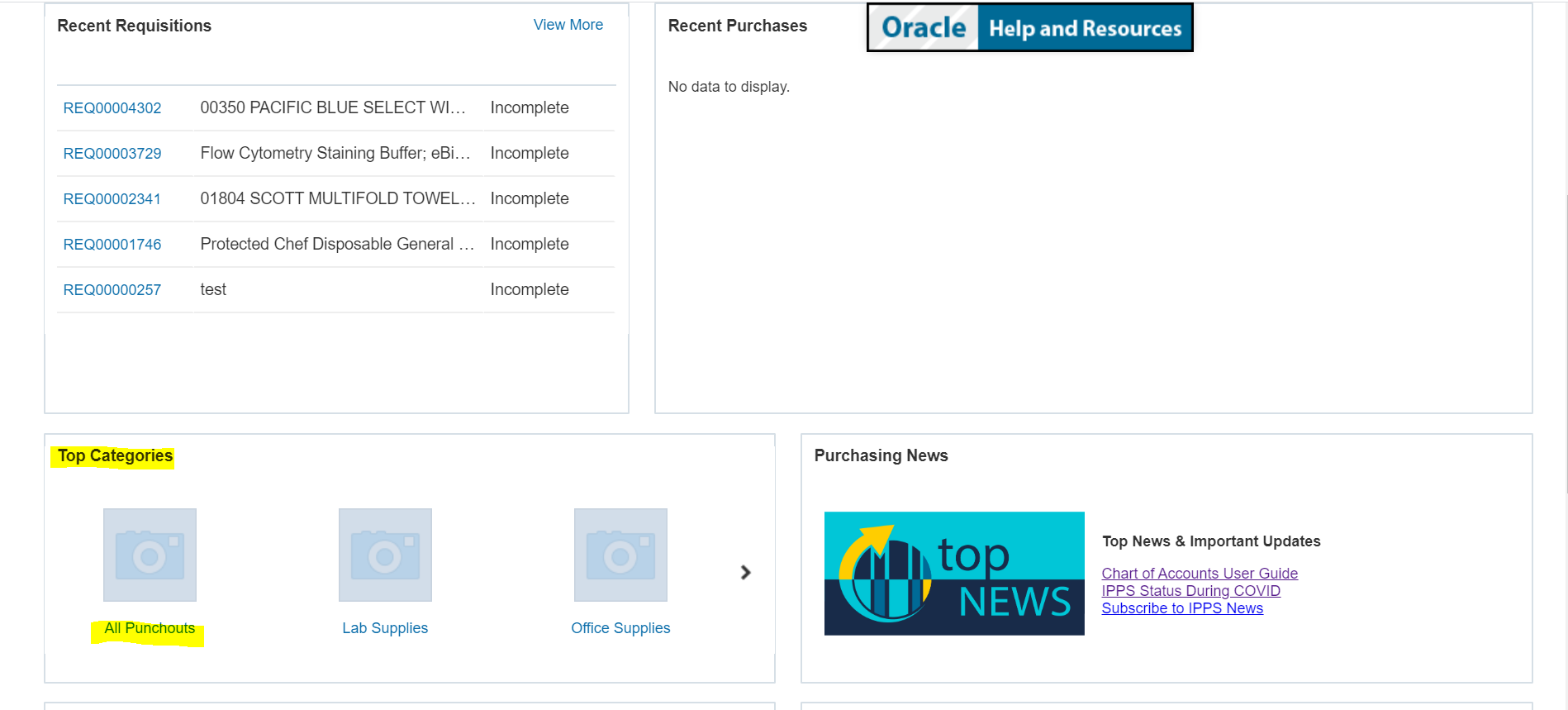Open the Oracle Help and Resources banner
This screenshot has height=710, width=1568.
(1030, 27)
